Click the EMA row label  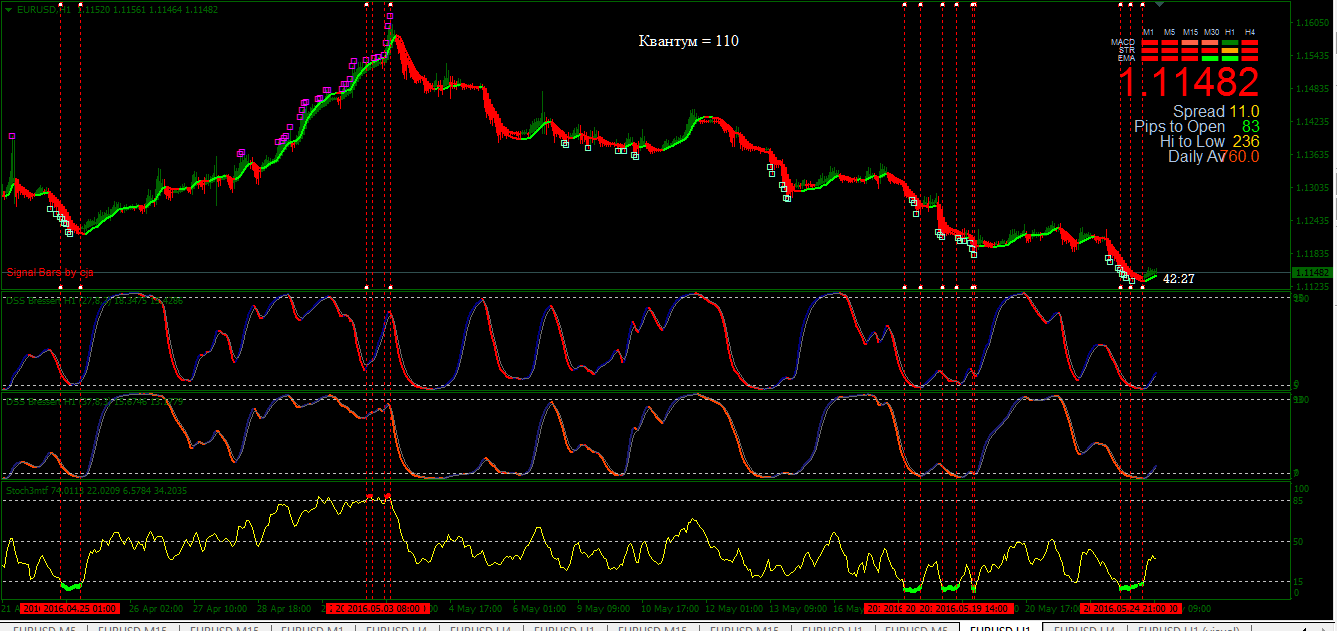(1127, 58)
